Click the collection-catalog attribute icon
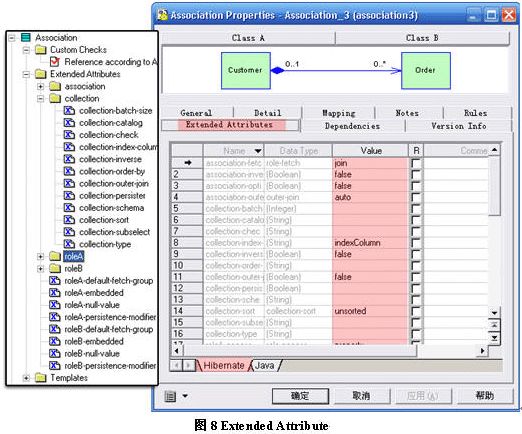This screenshot has height=434, width=522. click(69, 123)
